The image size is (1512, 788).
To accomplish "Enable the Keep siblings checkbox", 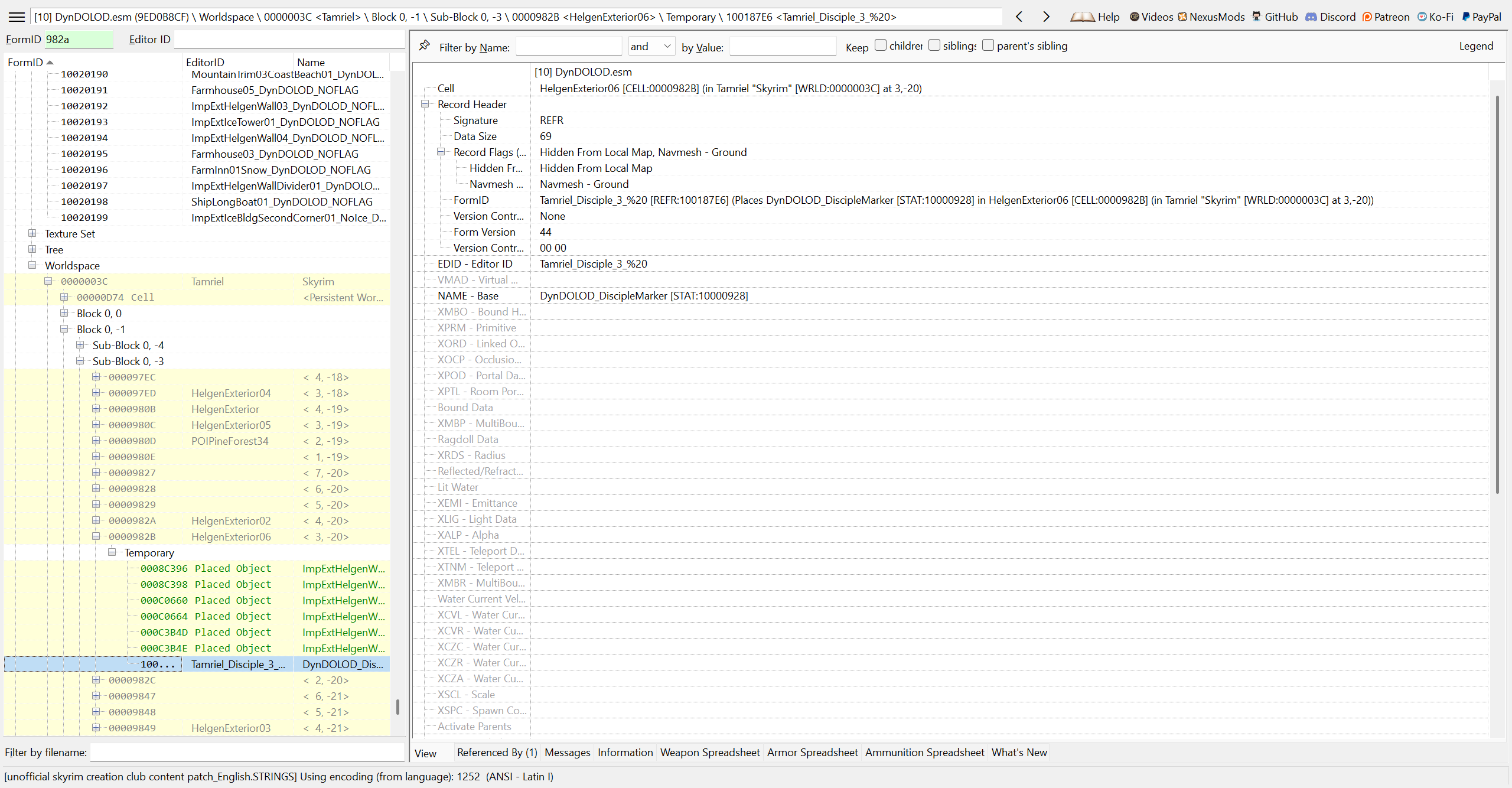I will point(934,45).
